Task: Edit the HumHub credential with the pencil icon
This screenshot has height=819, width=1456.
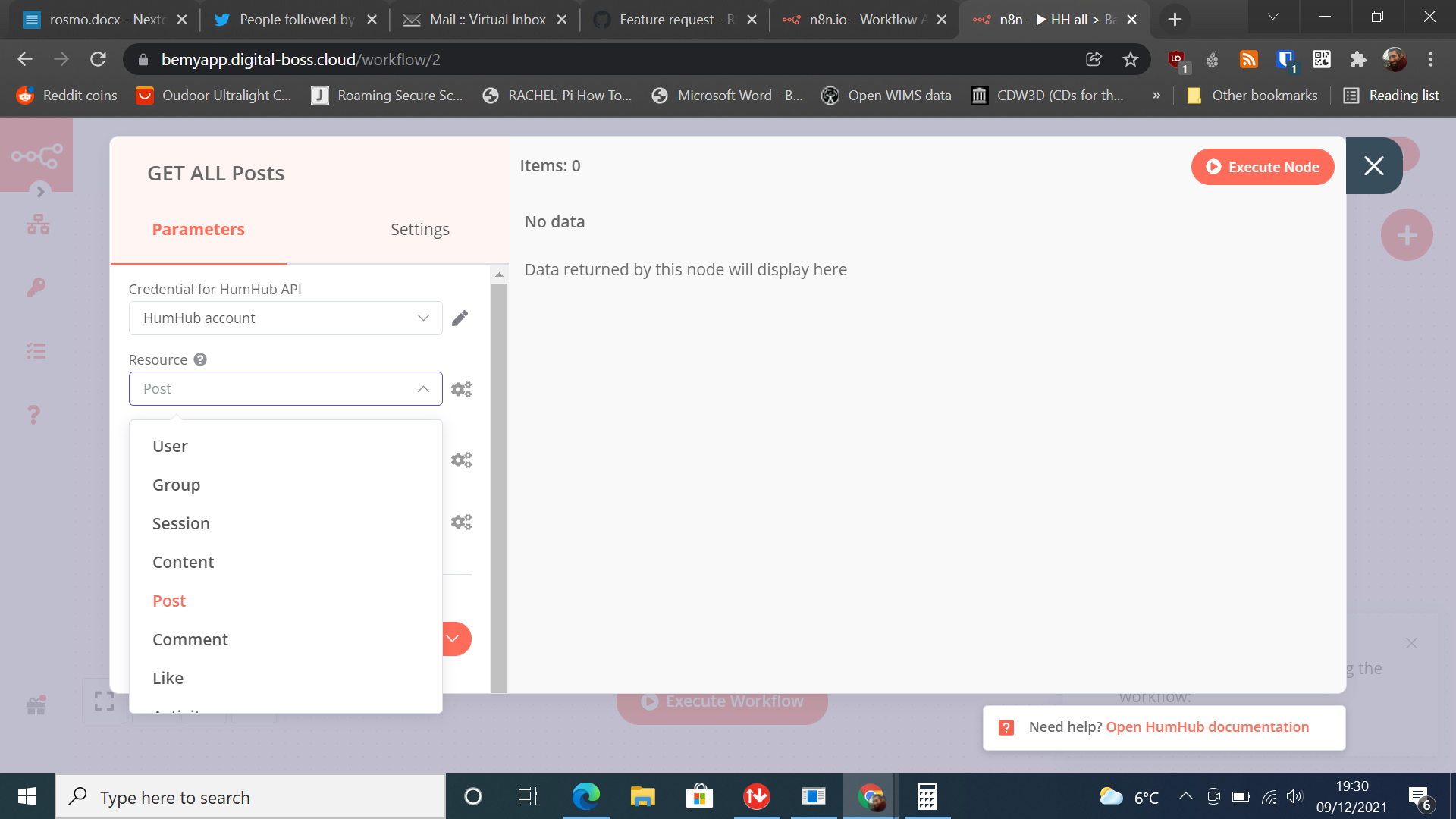Action: pos(460,318)
